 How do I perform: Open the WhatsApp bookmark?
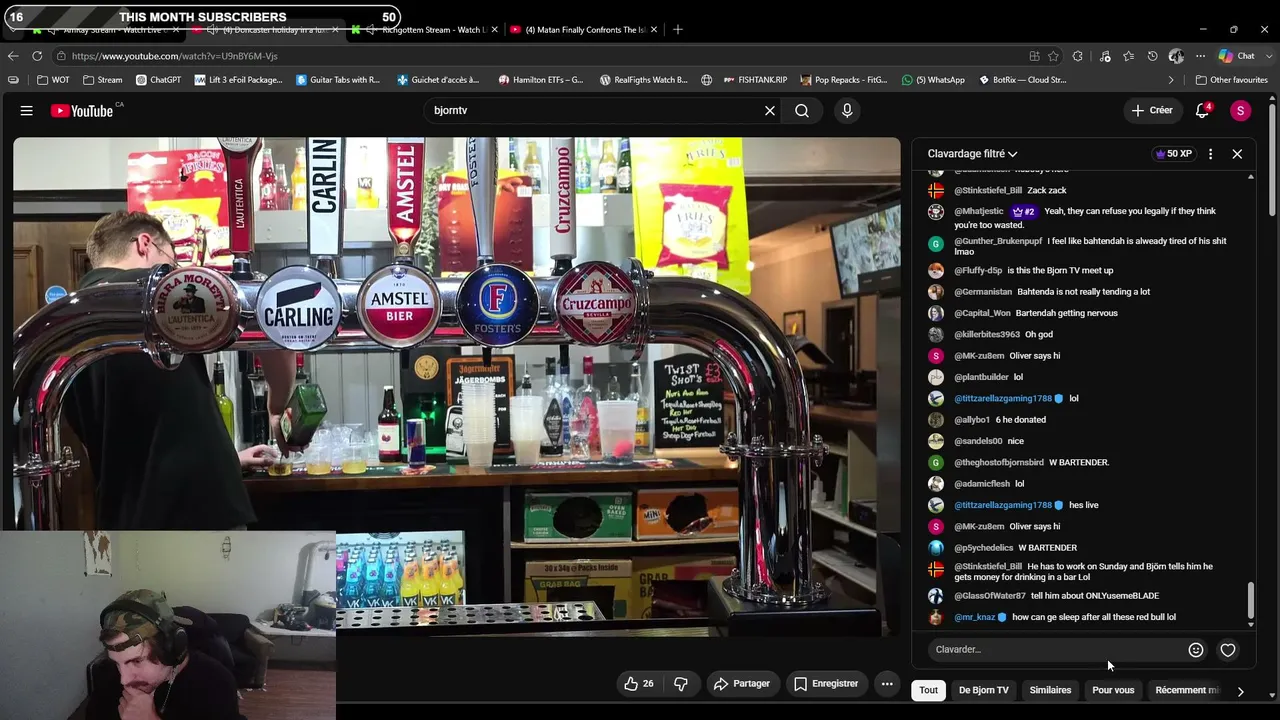click(933, 80)
